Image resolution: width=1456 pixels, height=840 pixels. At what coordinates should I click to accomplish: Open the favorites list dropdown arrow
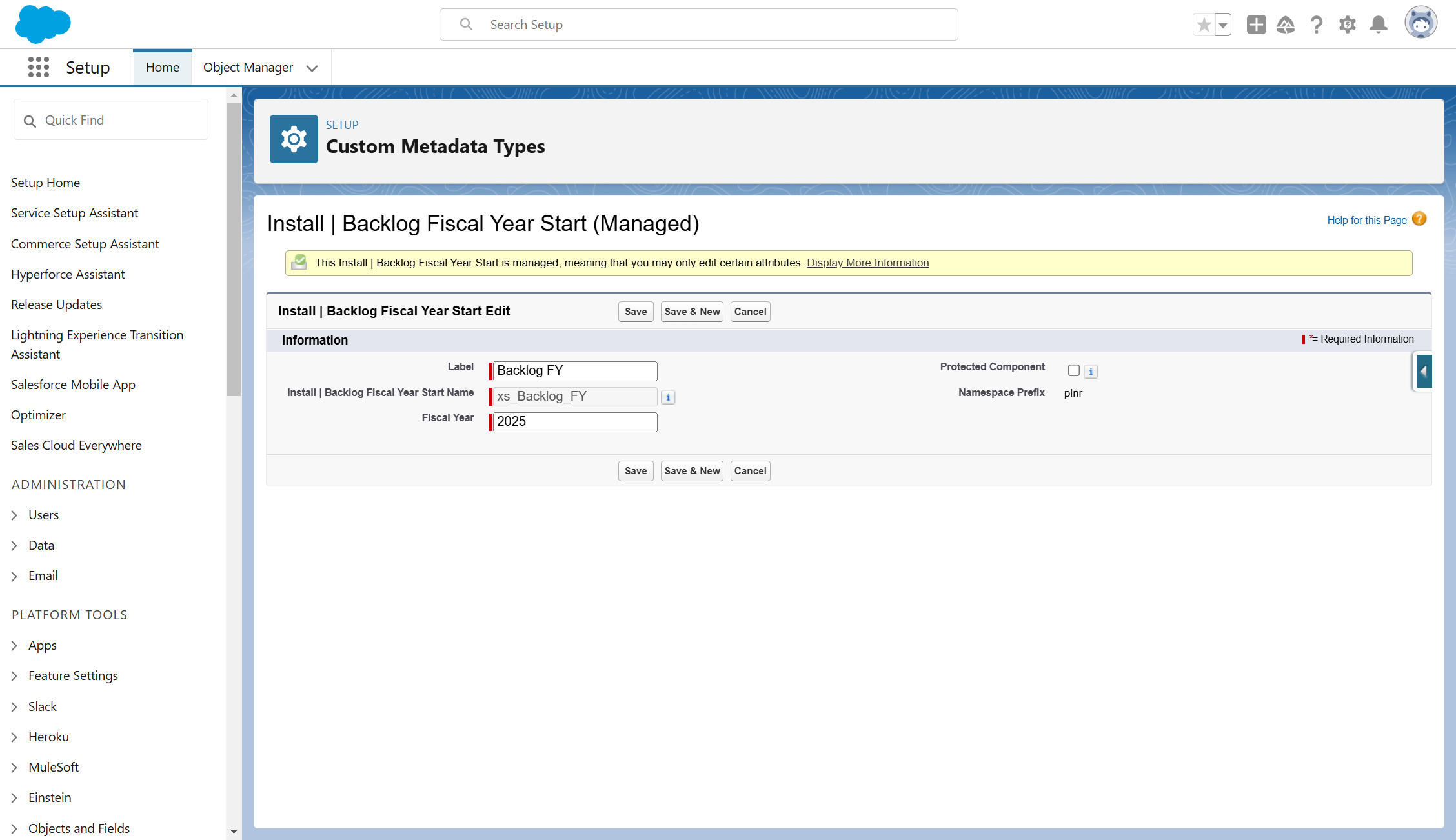click(1223, 25)
